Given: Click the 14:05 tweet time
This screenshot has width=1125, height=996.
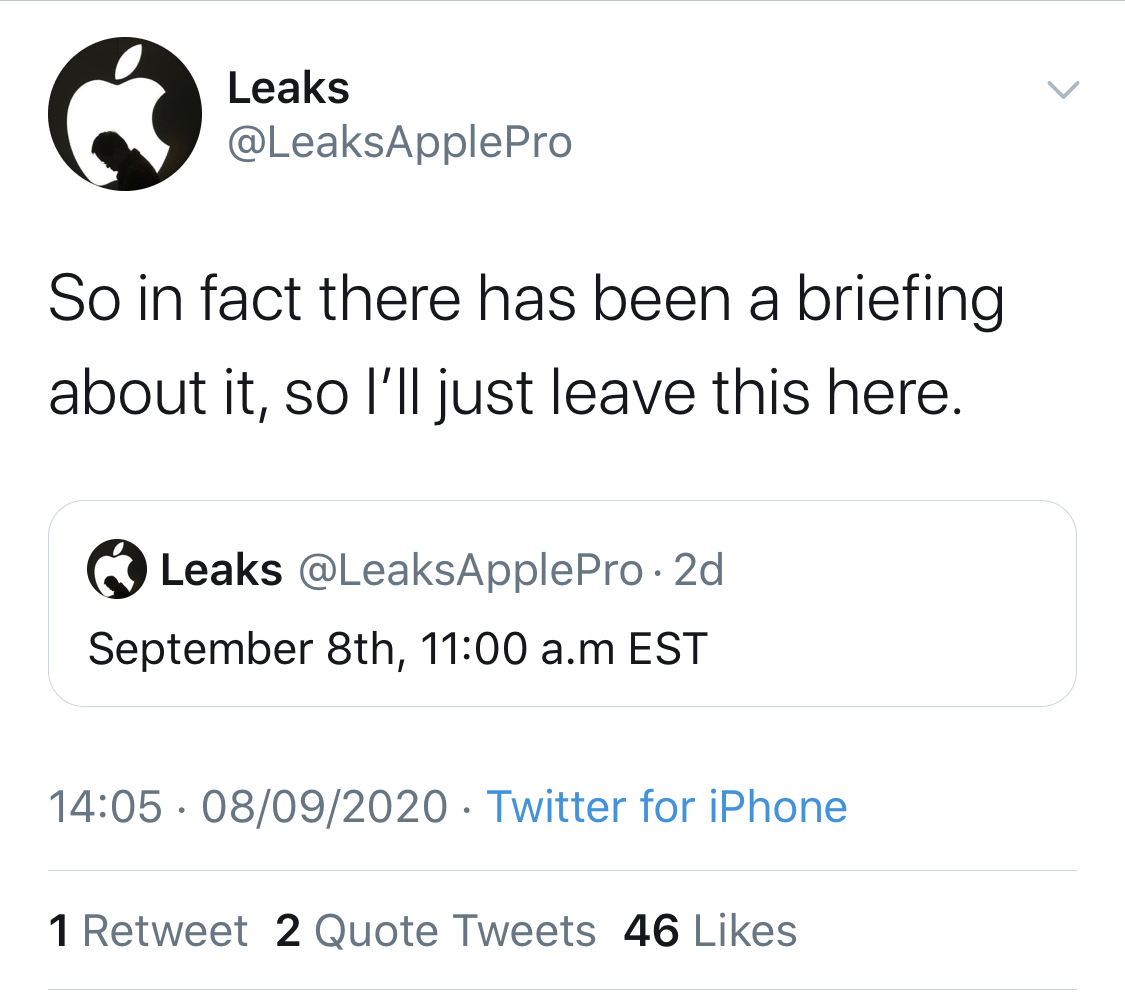Looking at the screenshot, I should (x=105, y=806).
